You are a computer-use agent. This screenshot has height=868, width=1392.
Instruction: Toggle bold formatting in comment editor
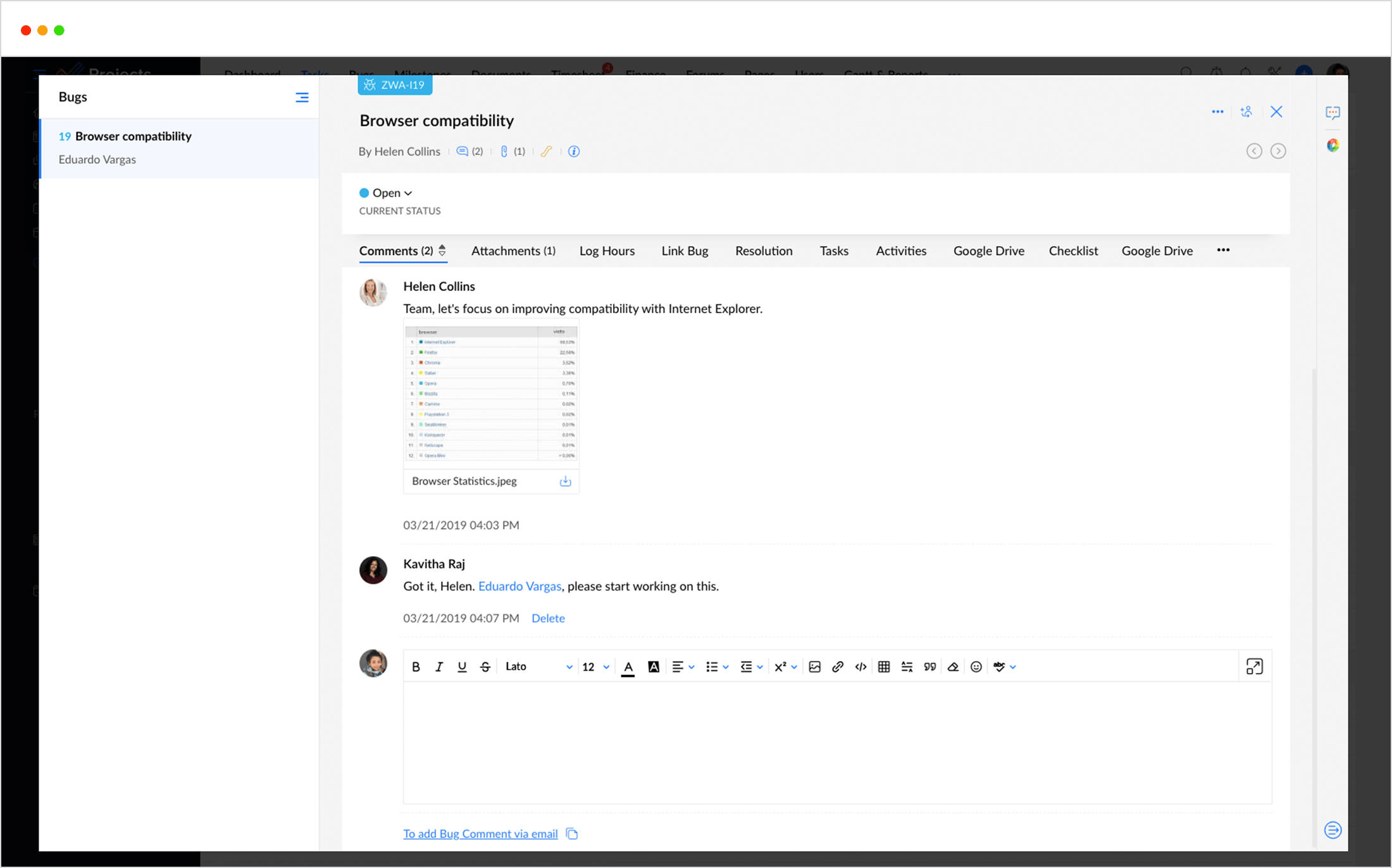pyautogui.click(x=416, y=667)
